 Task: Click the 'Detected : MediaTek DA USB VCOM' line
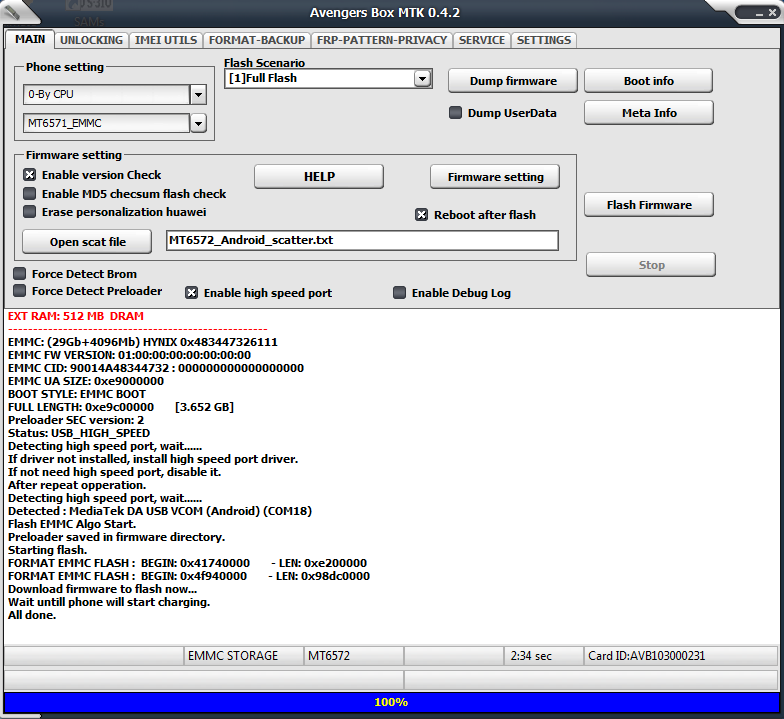click(x=160, y=512)
